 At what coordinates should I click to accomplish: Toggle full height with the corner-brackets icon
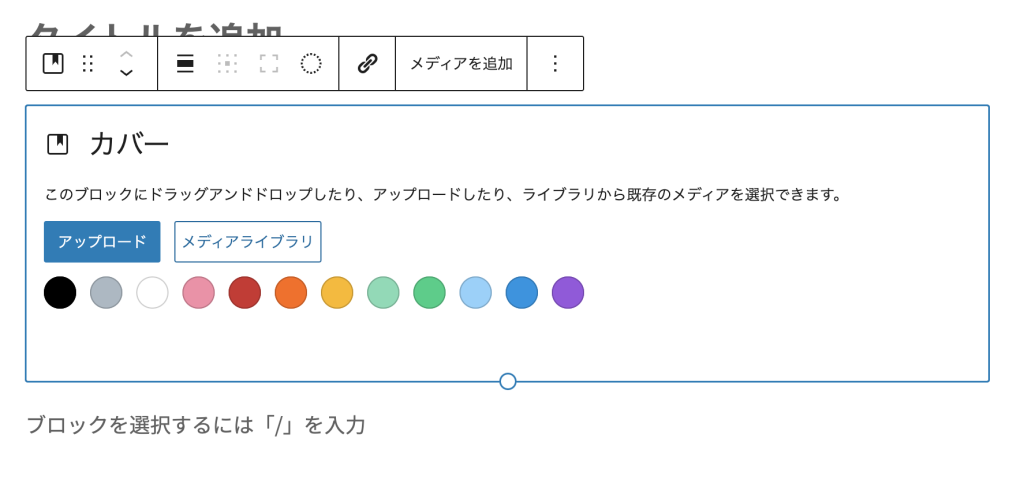[269, 64]
